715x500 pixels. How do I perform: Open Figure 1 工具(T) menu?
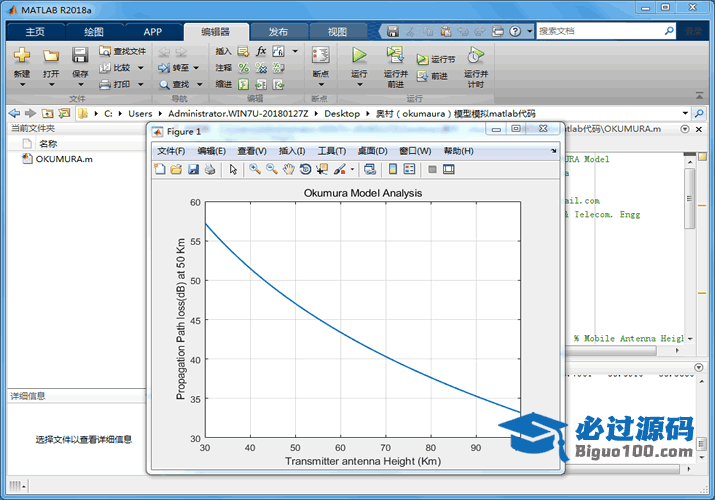click(332, 151)
